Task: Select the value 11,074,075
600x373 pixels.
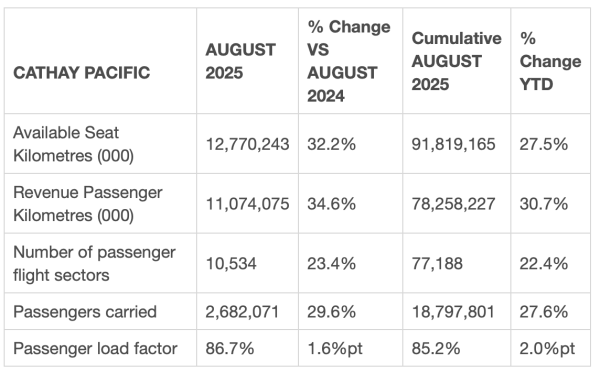Action: [247, 204]
